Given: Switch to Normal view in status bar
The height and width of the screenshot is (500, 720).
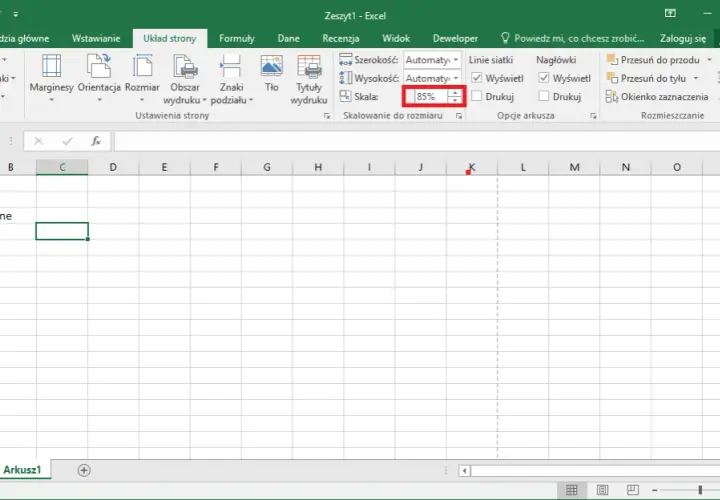Looking at the screenshot, I should tap(572, 490).
